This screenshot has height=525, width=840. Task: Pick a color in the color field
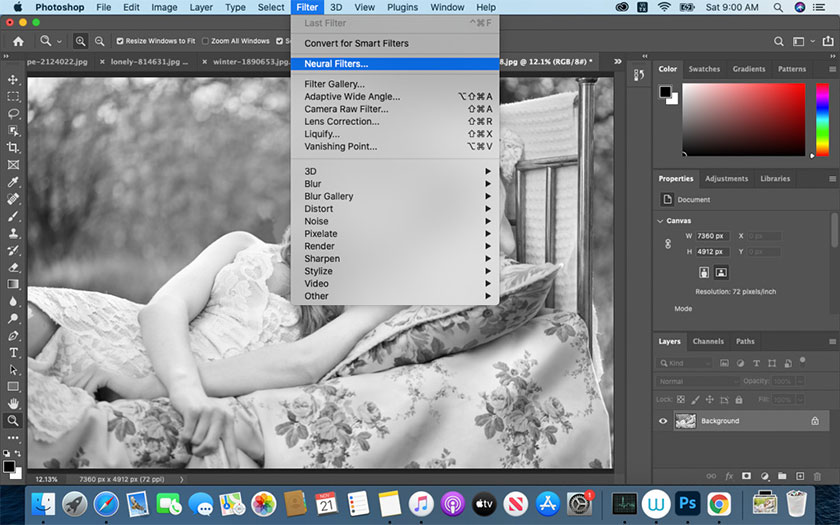click(744, 119)
